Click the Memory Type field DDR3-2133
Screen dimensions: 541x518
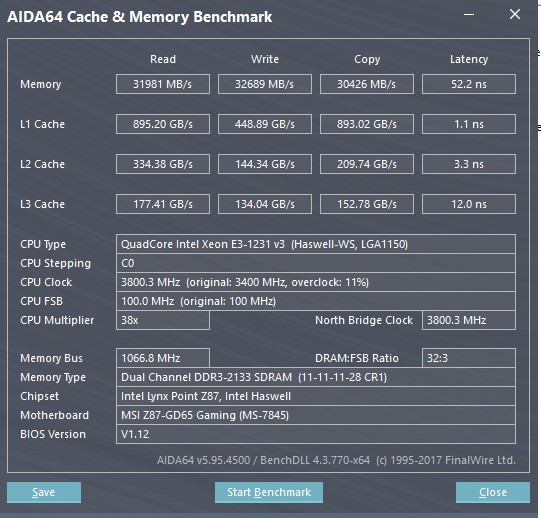pos(316,377)
